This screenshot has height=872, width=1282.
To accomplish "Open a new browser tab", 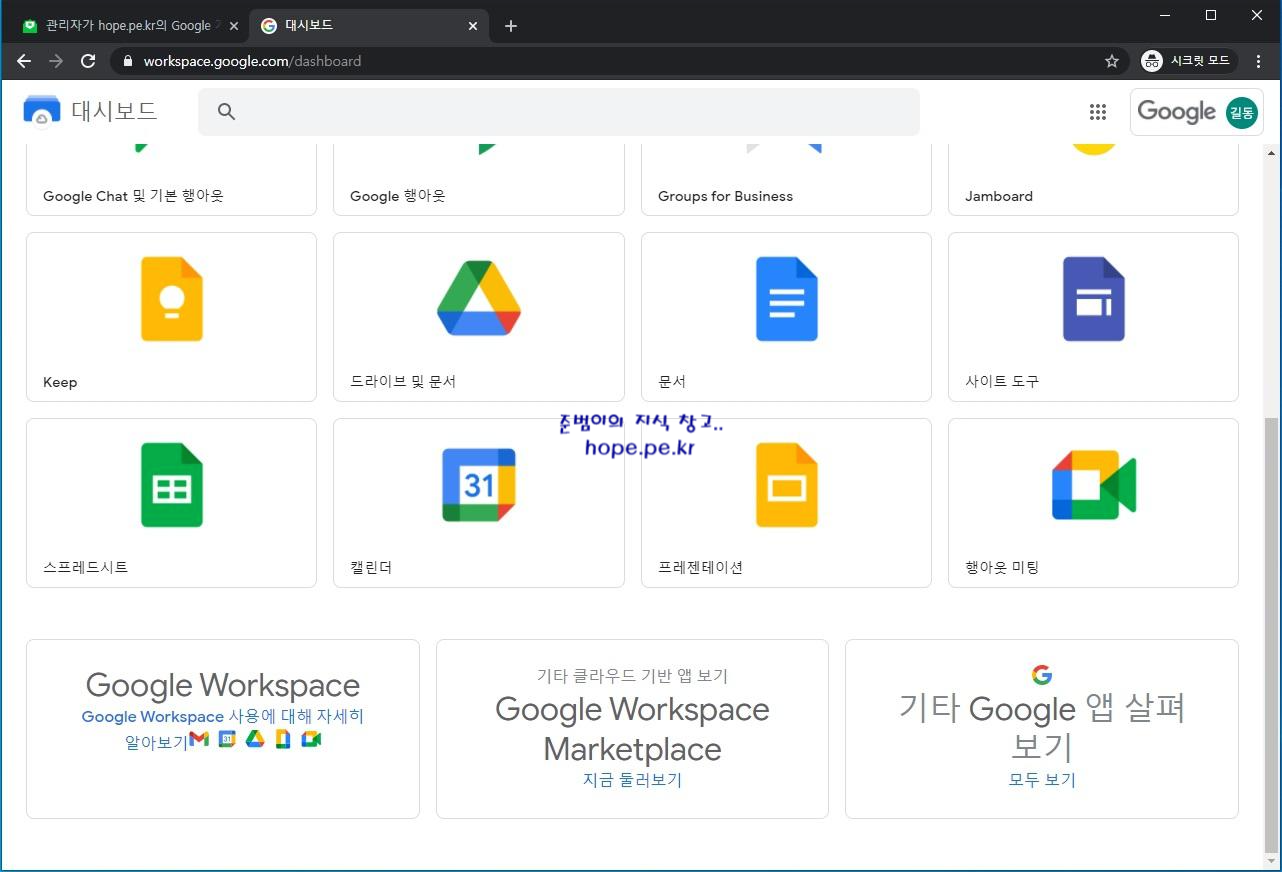I will point(511,26).
